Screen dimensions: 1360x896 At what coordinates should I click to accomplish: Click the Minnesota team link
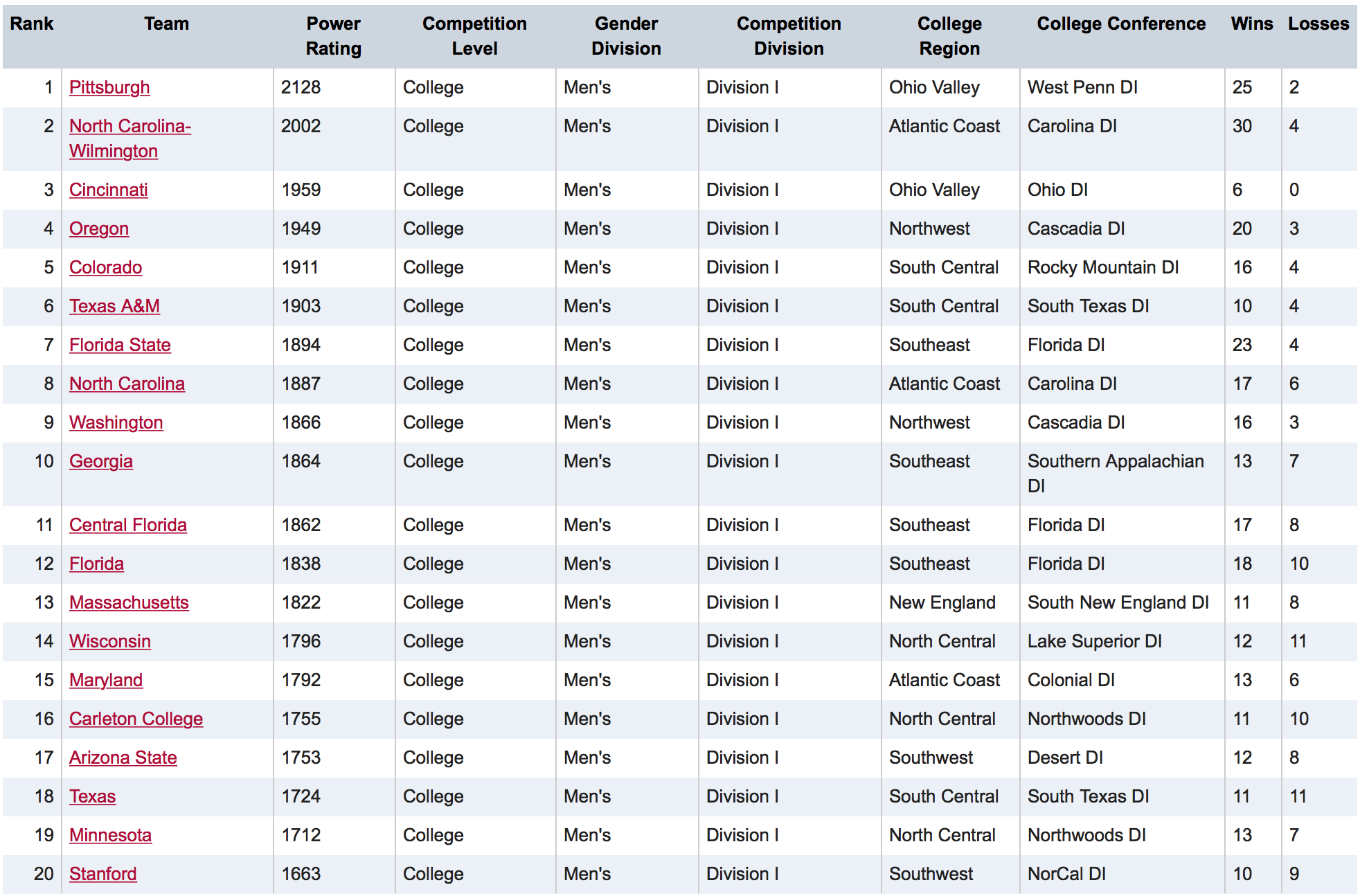click(x=110, y=835)
